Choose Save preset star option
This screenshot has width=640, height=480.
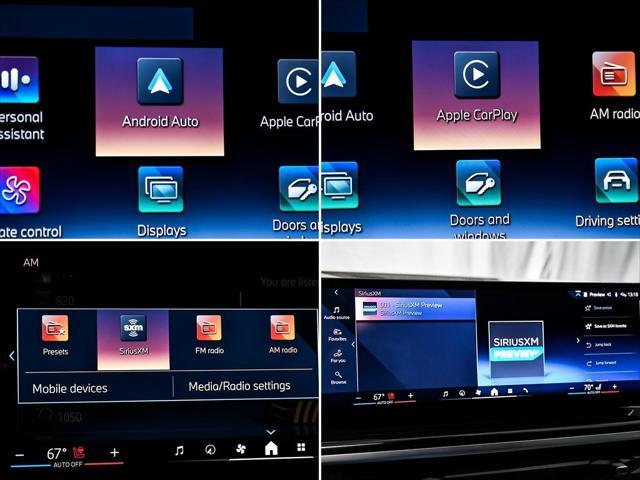599,308
